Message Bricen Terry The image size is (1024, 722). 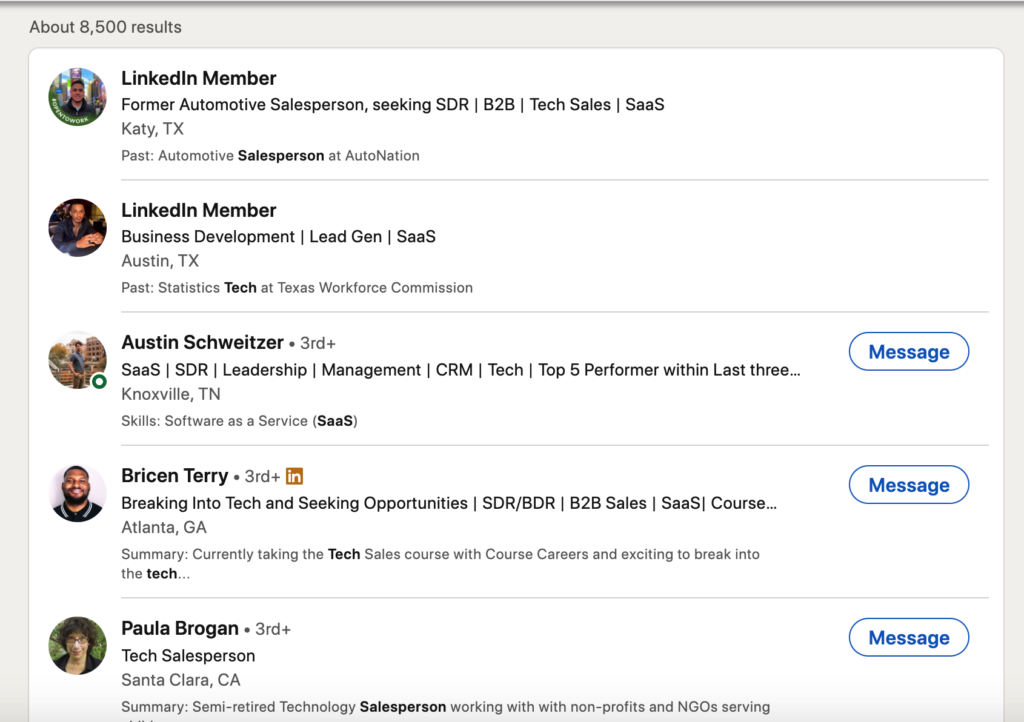908,485
